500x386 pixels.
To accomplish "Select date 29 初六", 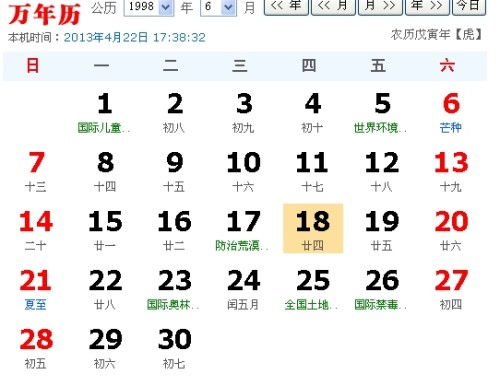I will pyautogui.click(x=105, y=348).
